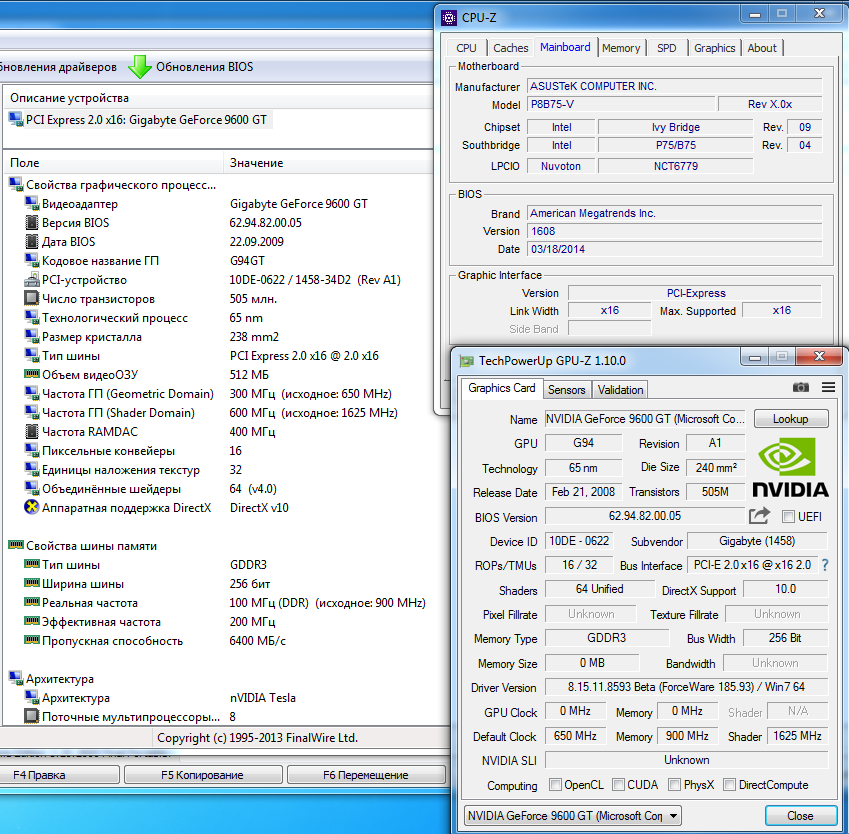Switch to the Validation tab in GPU-Z
This screenshot has height=834, width=849.
[x=620, y=389]
